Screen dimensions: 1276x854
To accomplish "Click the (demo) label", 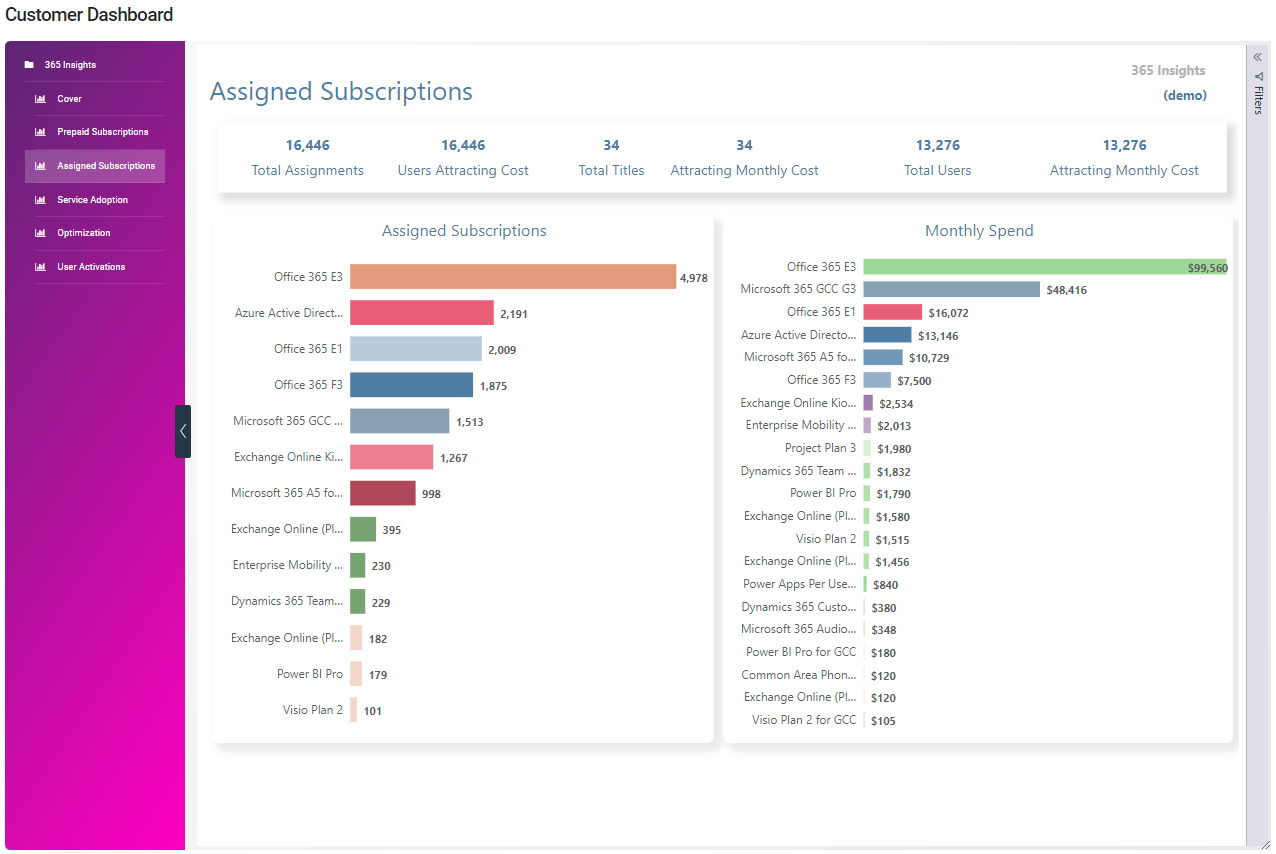I will [1185, 96].
